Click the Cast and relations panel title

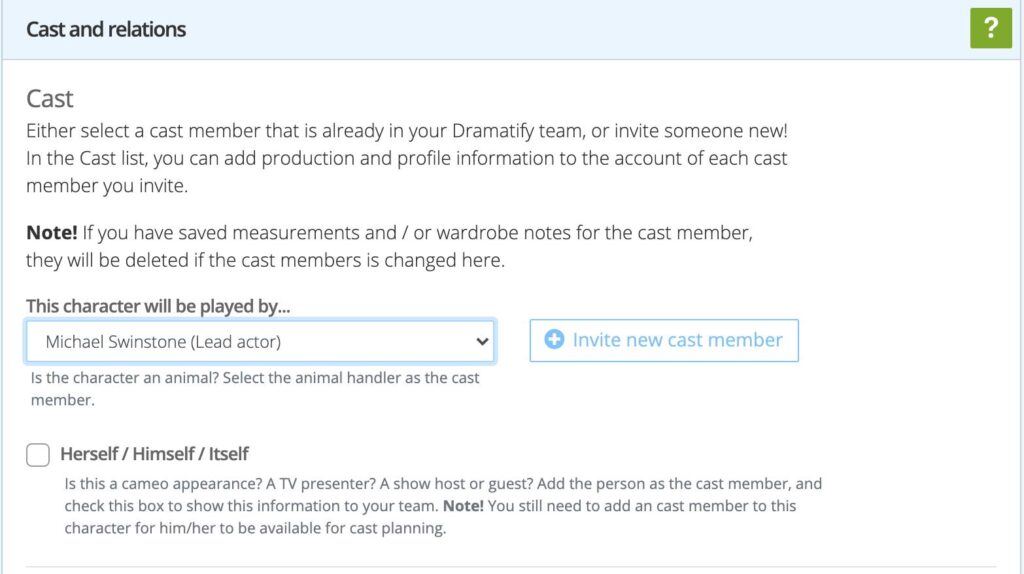tap(106, 29)
